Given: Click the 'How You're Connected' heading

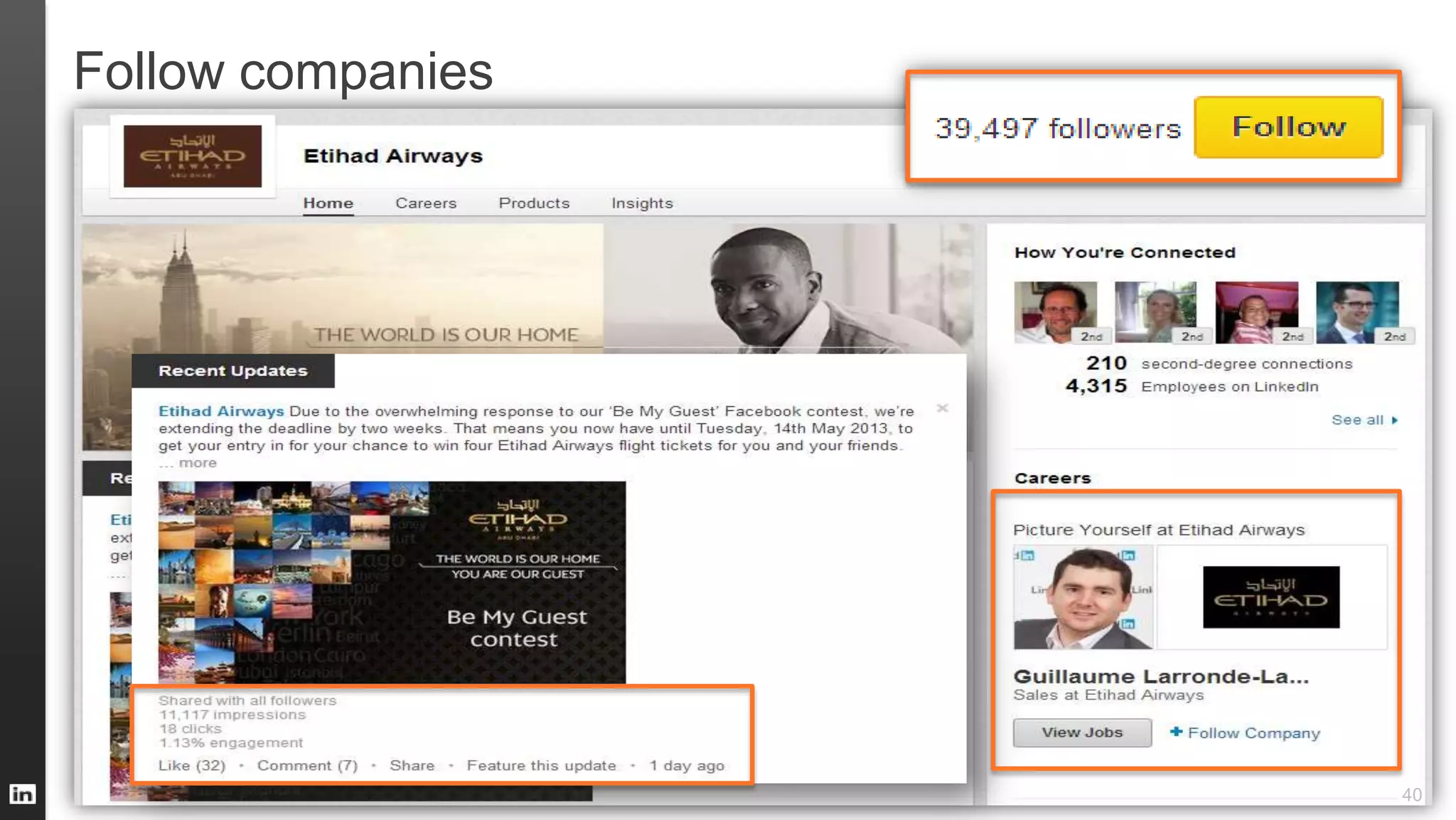Looking at the screenshot, I should tap(1125, 252).
